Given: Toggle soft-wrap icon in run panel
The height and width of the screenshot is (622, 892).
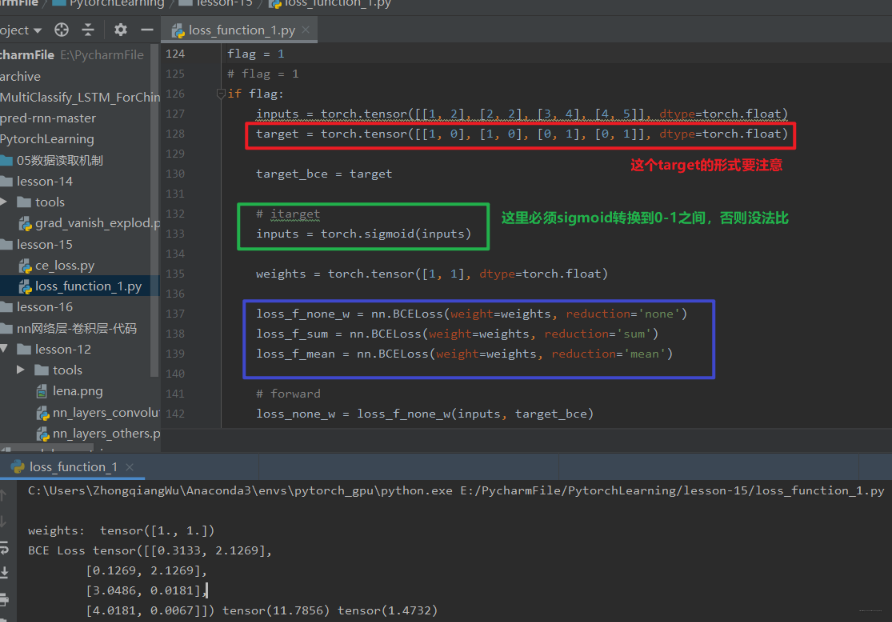Looking at the screenshot, I should coord(4,547).
